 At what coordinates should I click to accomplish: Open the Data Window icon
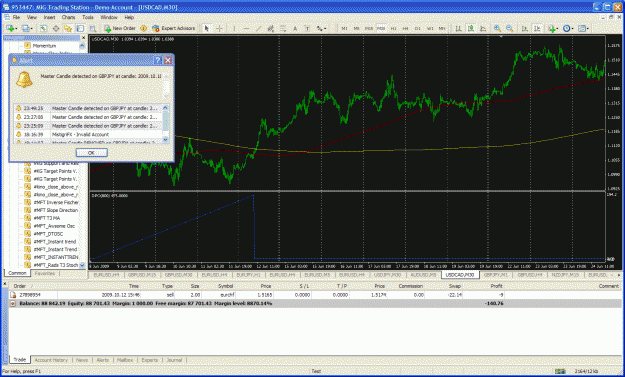(x=56, y=28)
